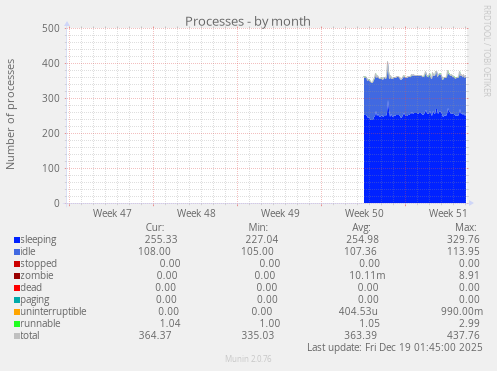Click sleeping average value 254.98
Viewport: 497px width, 371px height.
(x=362, y=239)
